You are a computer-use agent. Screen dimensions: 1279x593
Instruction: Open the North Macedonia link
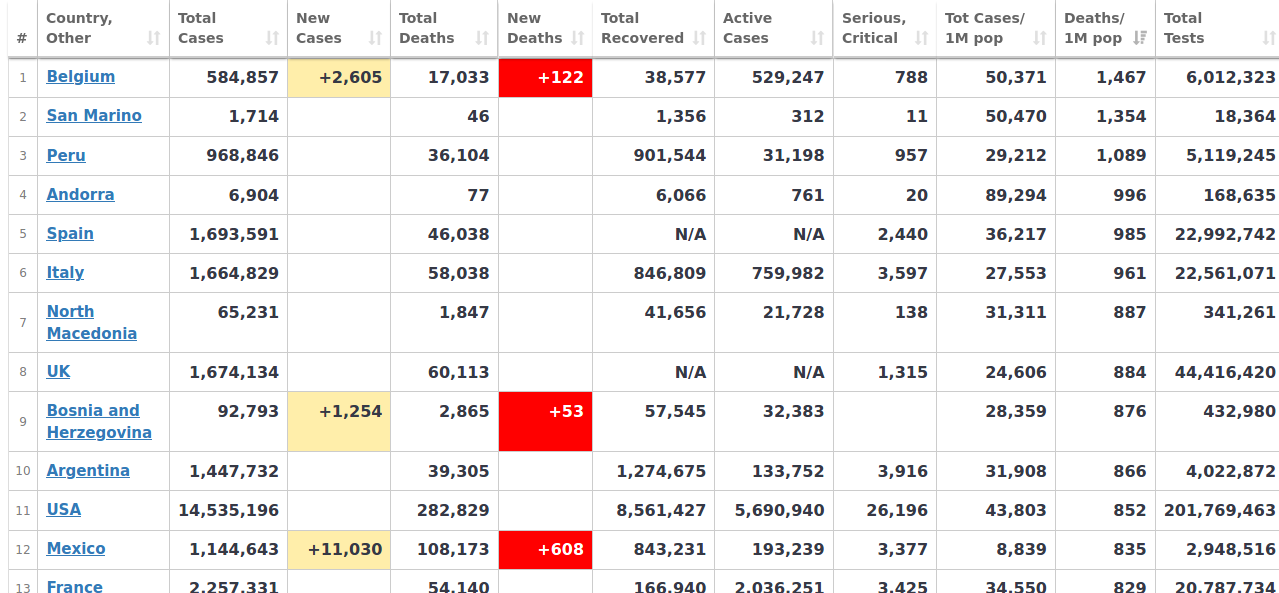pyautogui.click(x=91, y=322)
